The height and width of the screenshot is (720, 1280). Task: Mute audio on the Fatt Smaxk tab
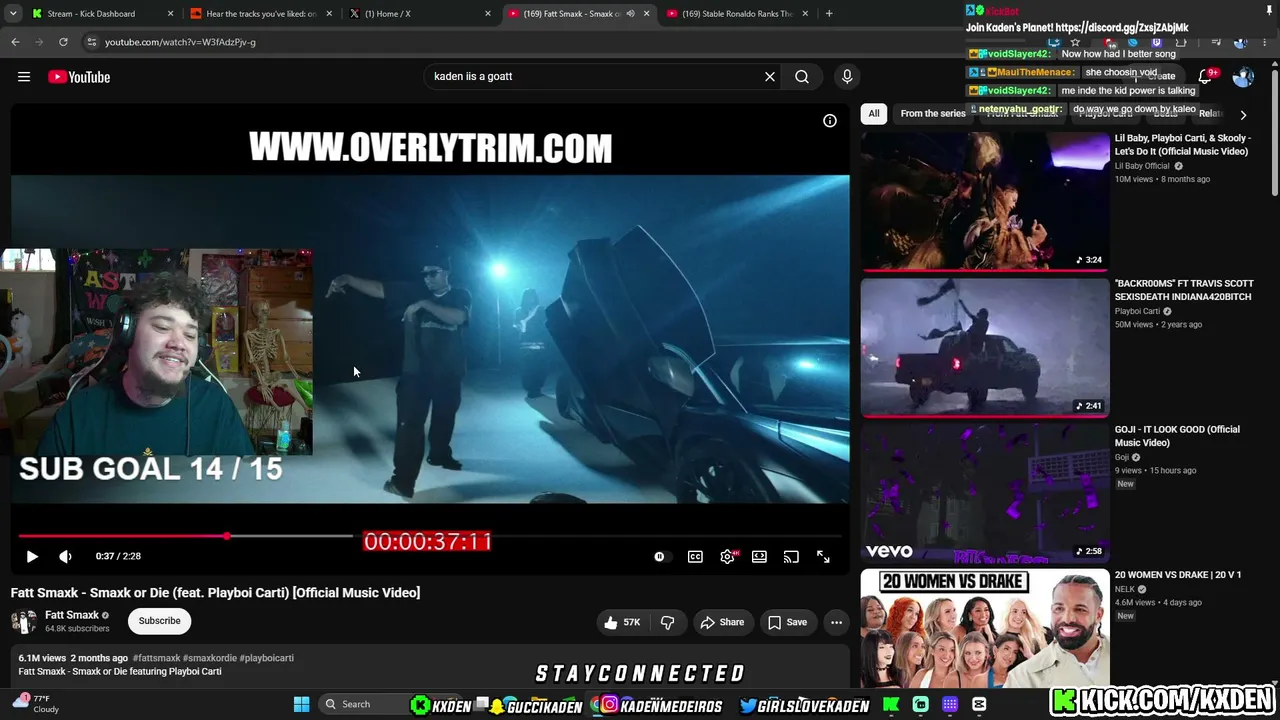click(630, 14)
